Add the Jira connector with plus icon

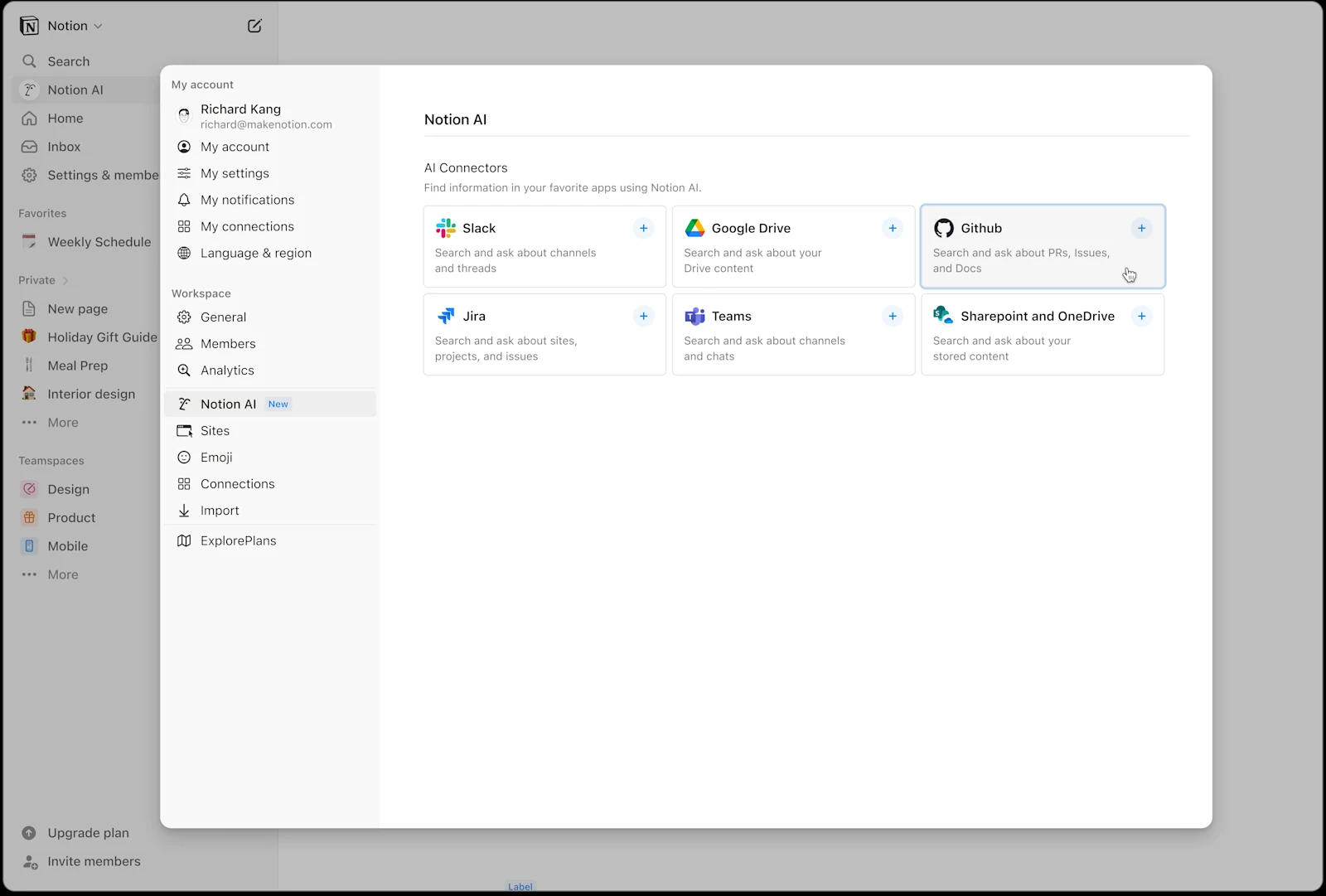point(644,316)
